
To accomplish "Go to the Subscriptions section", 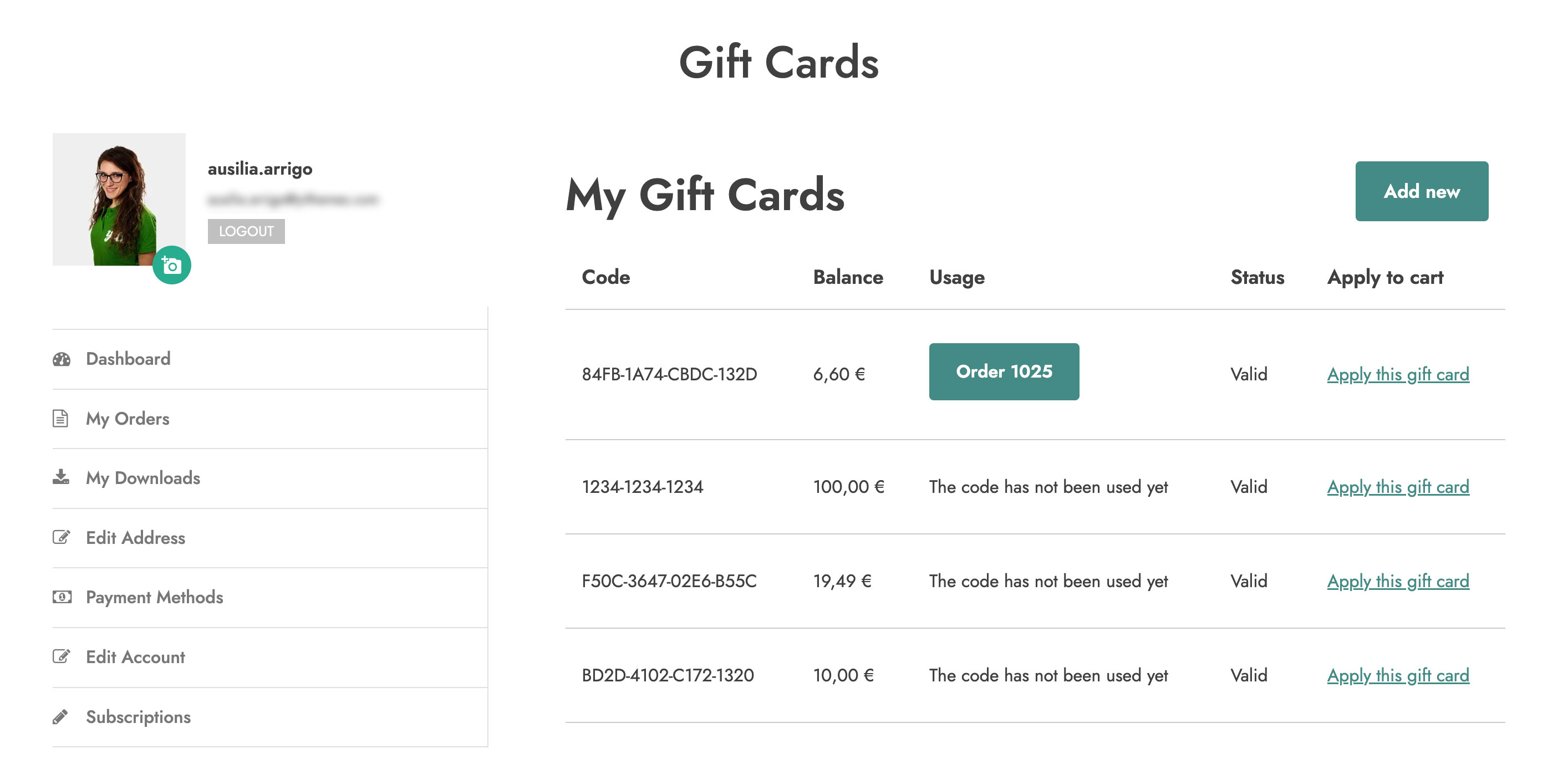I will (138, 716).
